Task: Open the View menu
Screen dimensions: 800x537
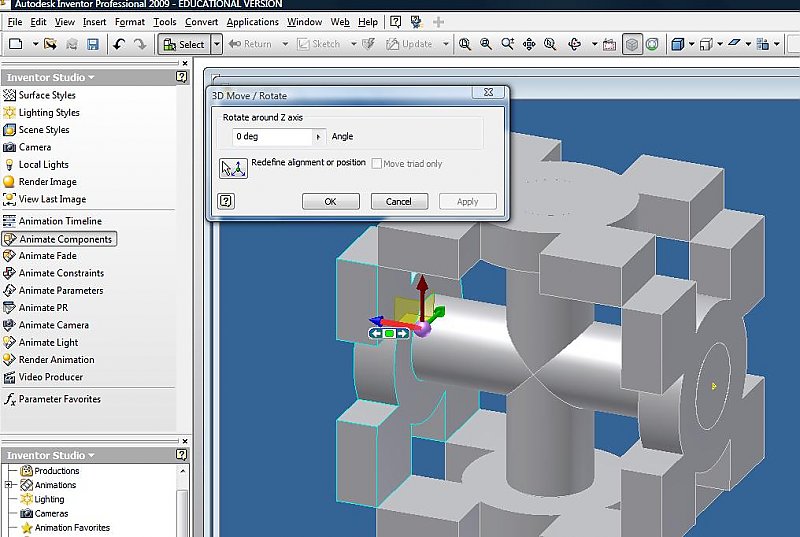Action: pos(65,22)
